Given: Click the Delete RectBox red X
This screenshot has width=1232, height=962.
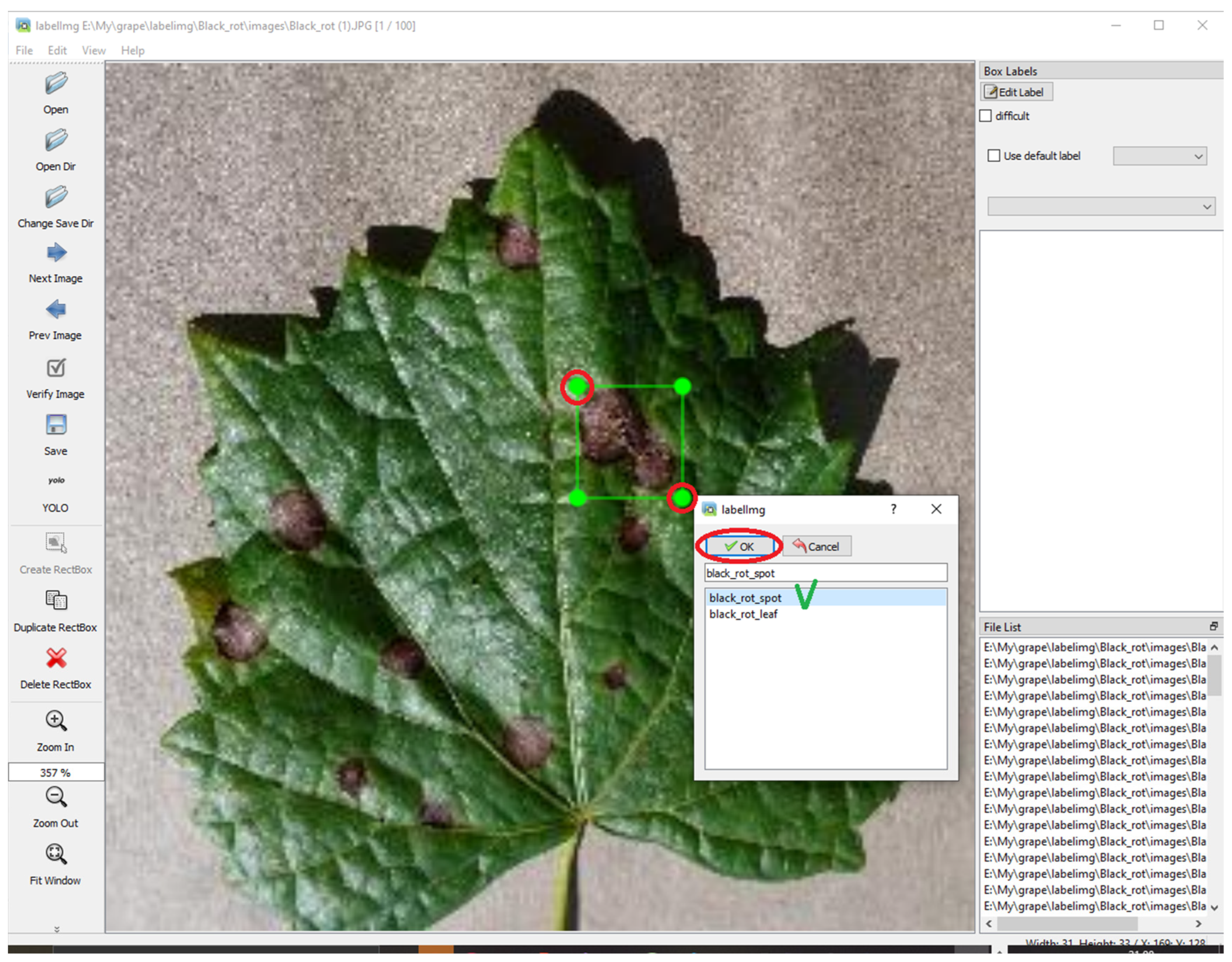Looking at the screenshot, I should [56, 659].
